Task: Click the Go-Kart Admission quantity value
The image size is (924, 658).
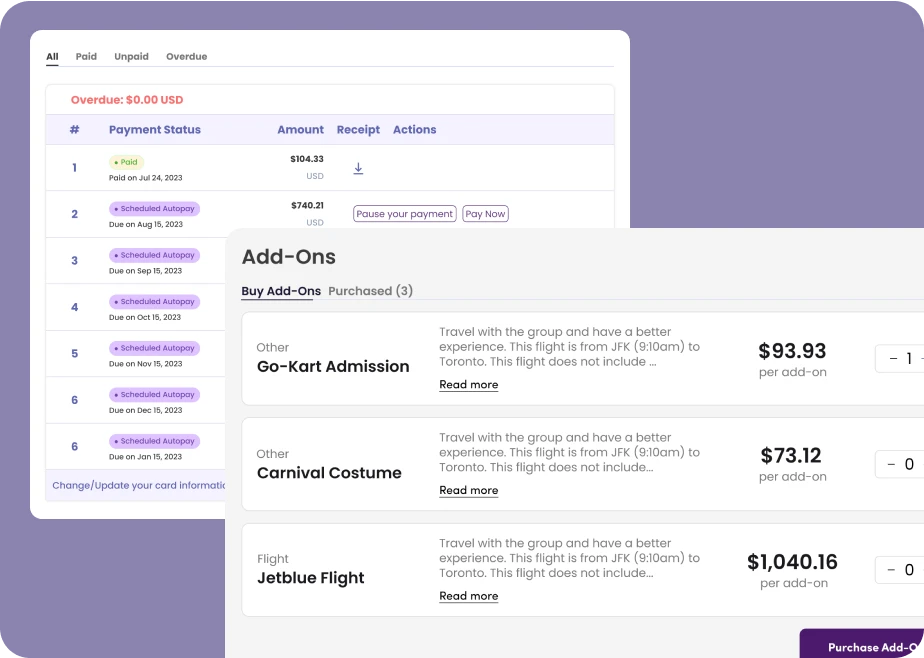Action: point(909,359)
